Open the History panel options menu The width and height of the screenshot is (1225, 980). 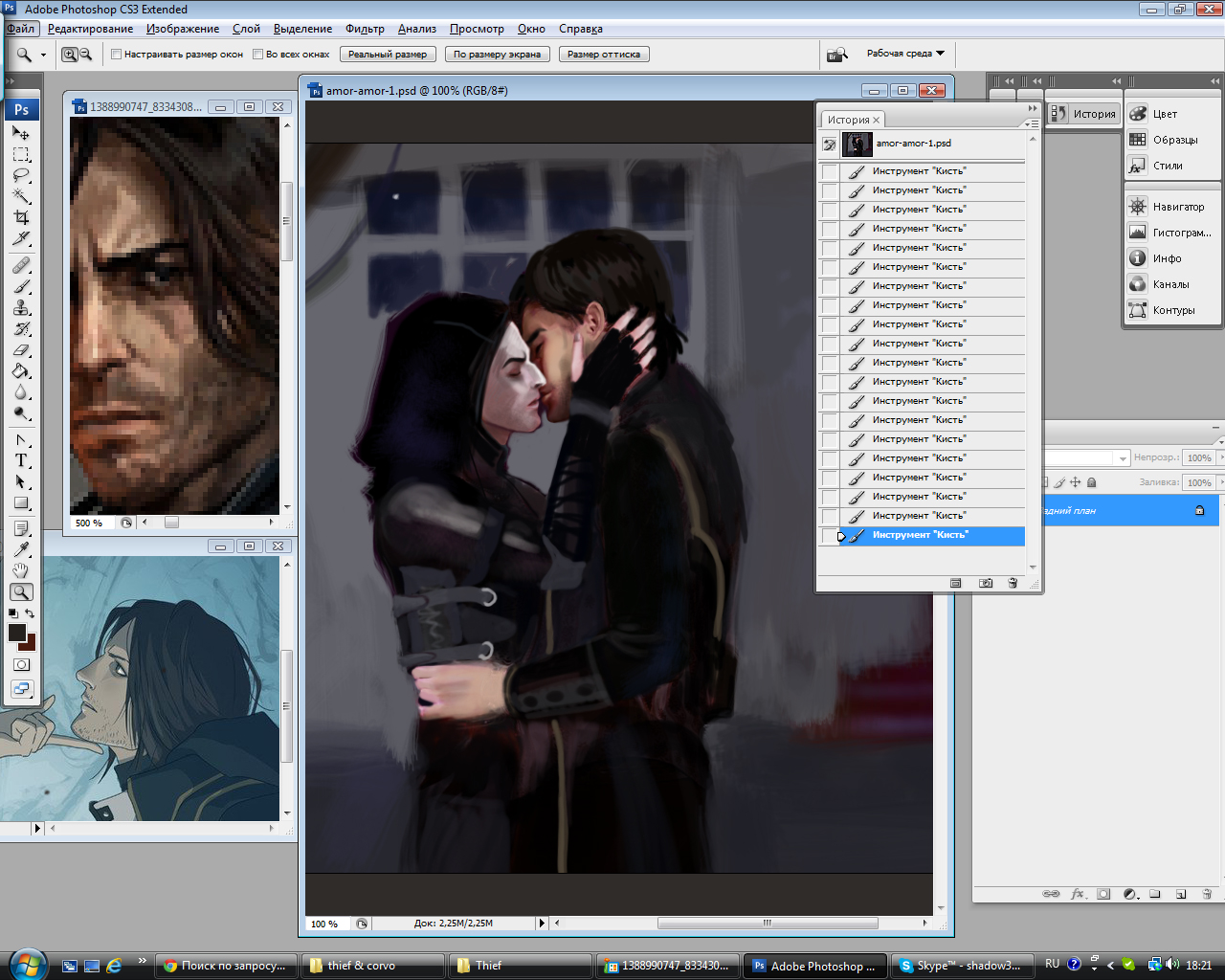pyautogui.click(x=1031, y=123)
